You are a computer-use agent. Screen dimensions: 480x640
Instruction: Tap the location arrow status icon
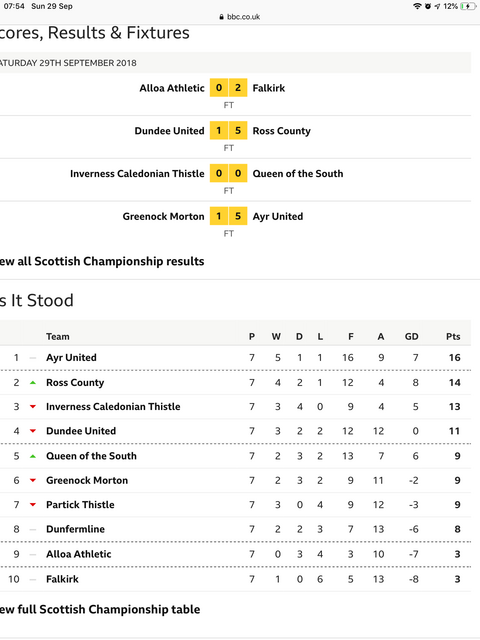[437, 6]
